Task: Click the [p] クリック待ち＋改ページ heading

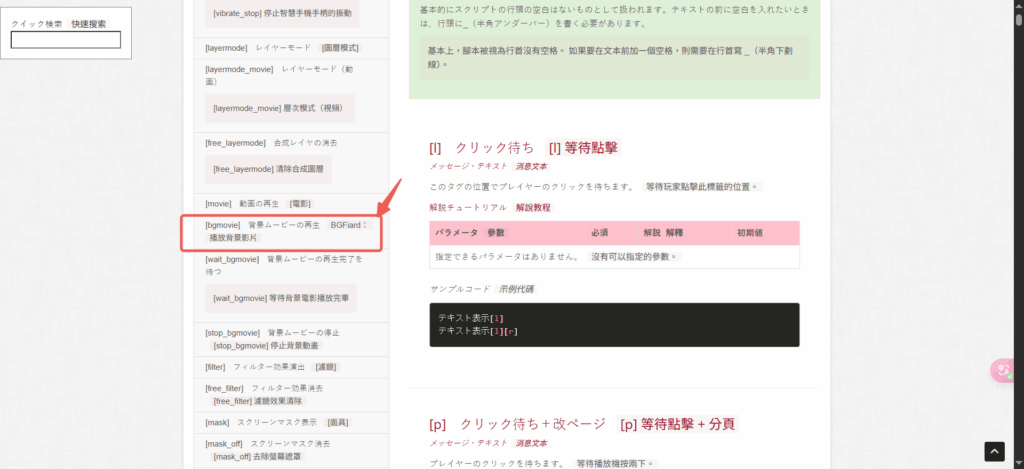Action: pyautogui.click(x=518, y=424)
